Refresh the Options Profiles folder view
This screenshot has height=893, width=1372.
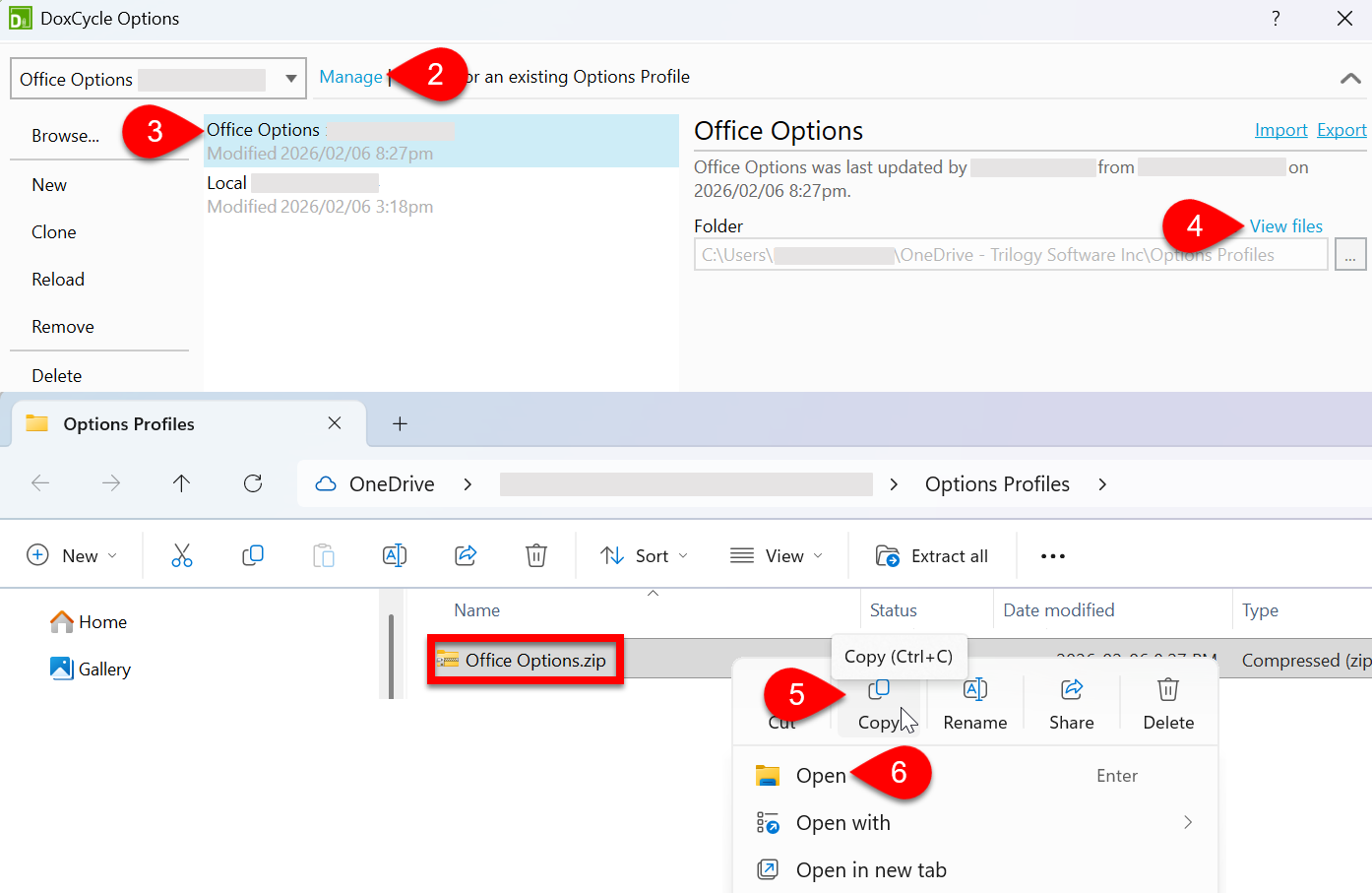click(253, 483)
